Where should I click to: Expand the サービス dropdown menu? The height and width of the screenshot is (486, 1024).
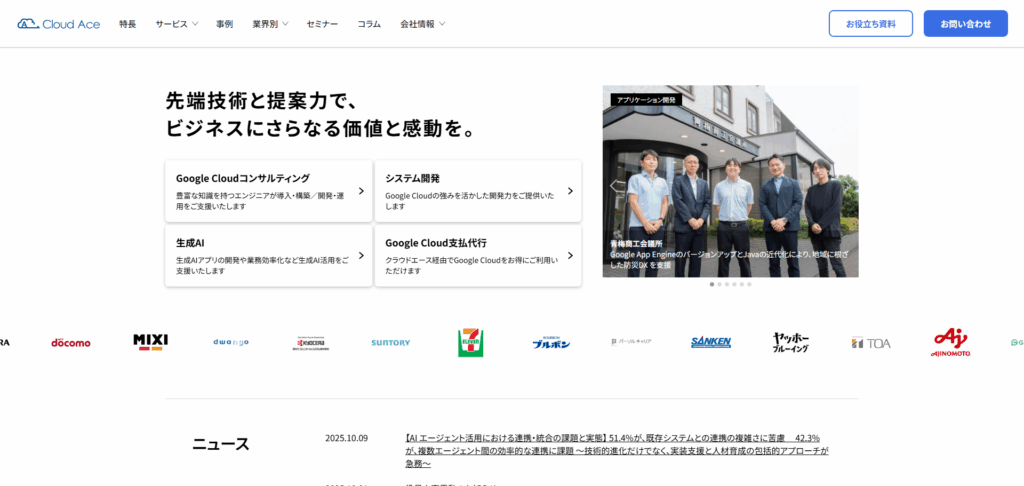pyautogui.click(x=176, y=24)
